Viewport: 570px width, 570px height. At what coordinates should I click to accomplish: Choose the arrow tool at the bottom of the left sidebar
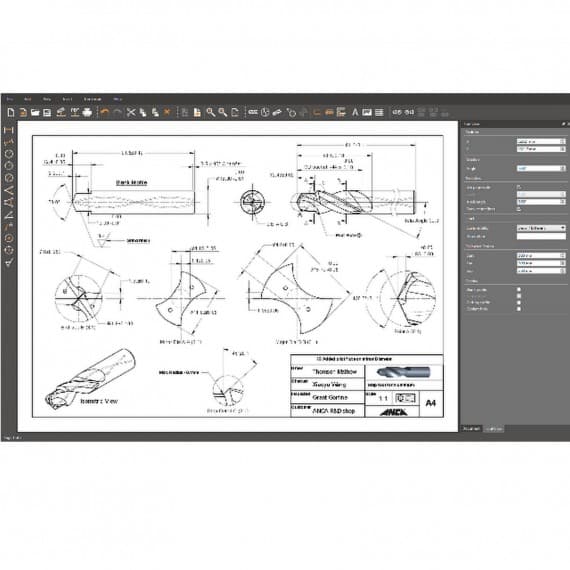click(9, 262)
